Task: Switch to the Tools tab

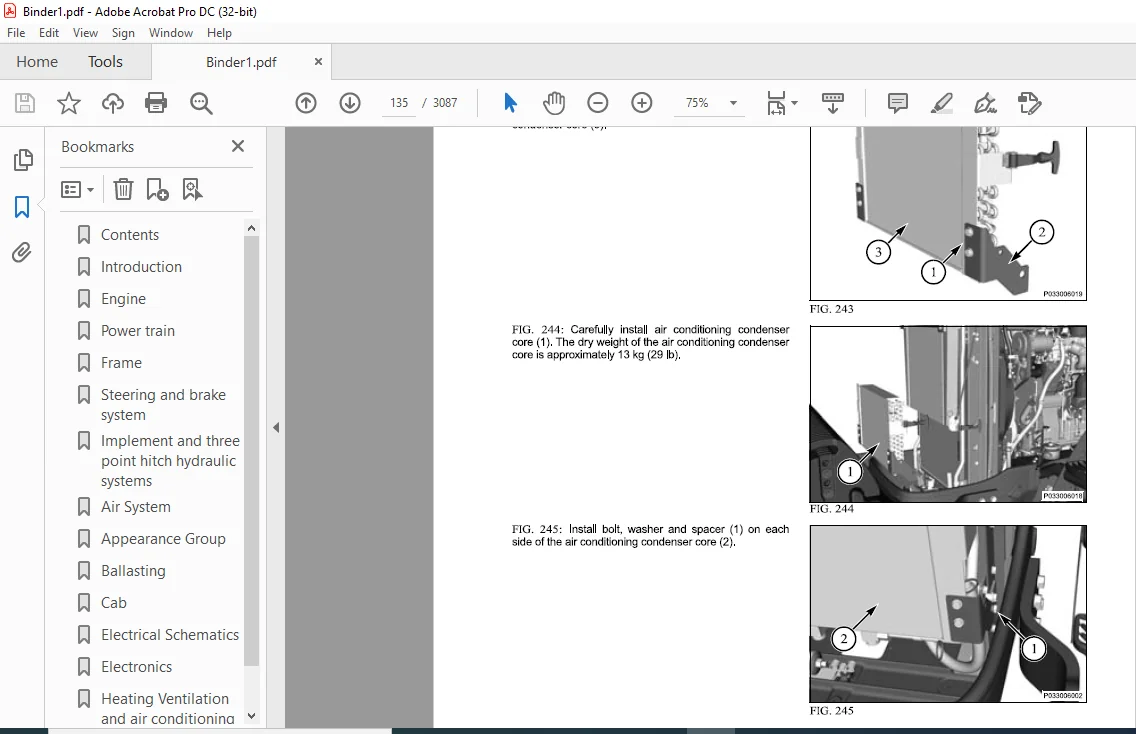Action: pos(105,62)
